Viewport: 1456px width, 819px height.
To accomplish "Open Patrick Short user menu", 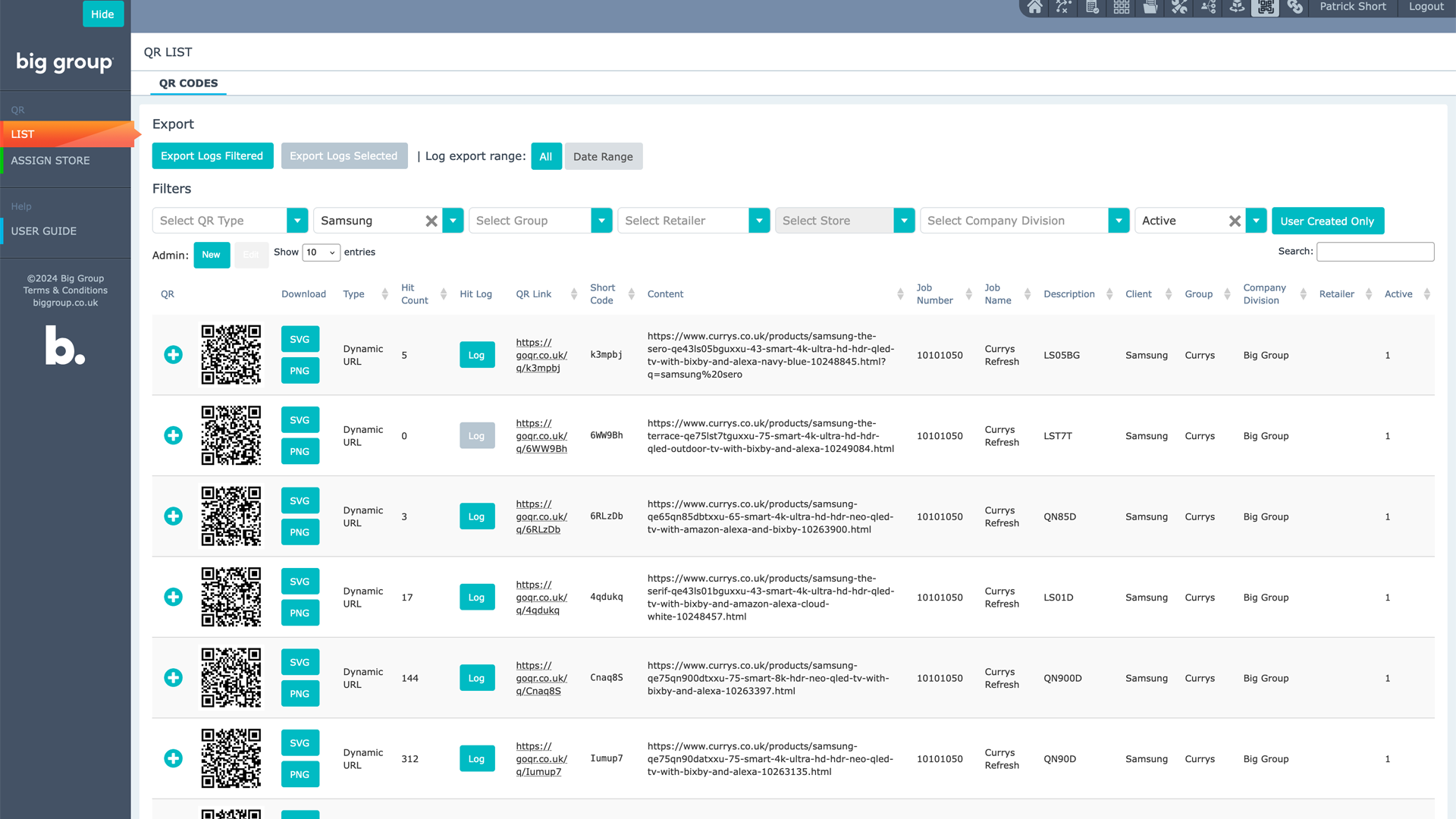I will coord(1352,7).
